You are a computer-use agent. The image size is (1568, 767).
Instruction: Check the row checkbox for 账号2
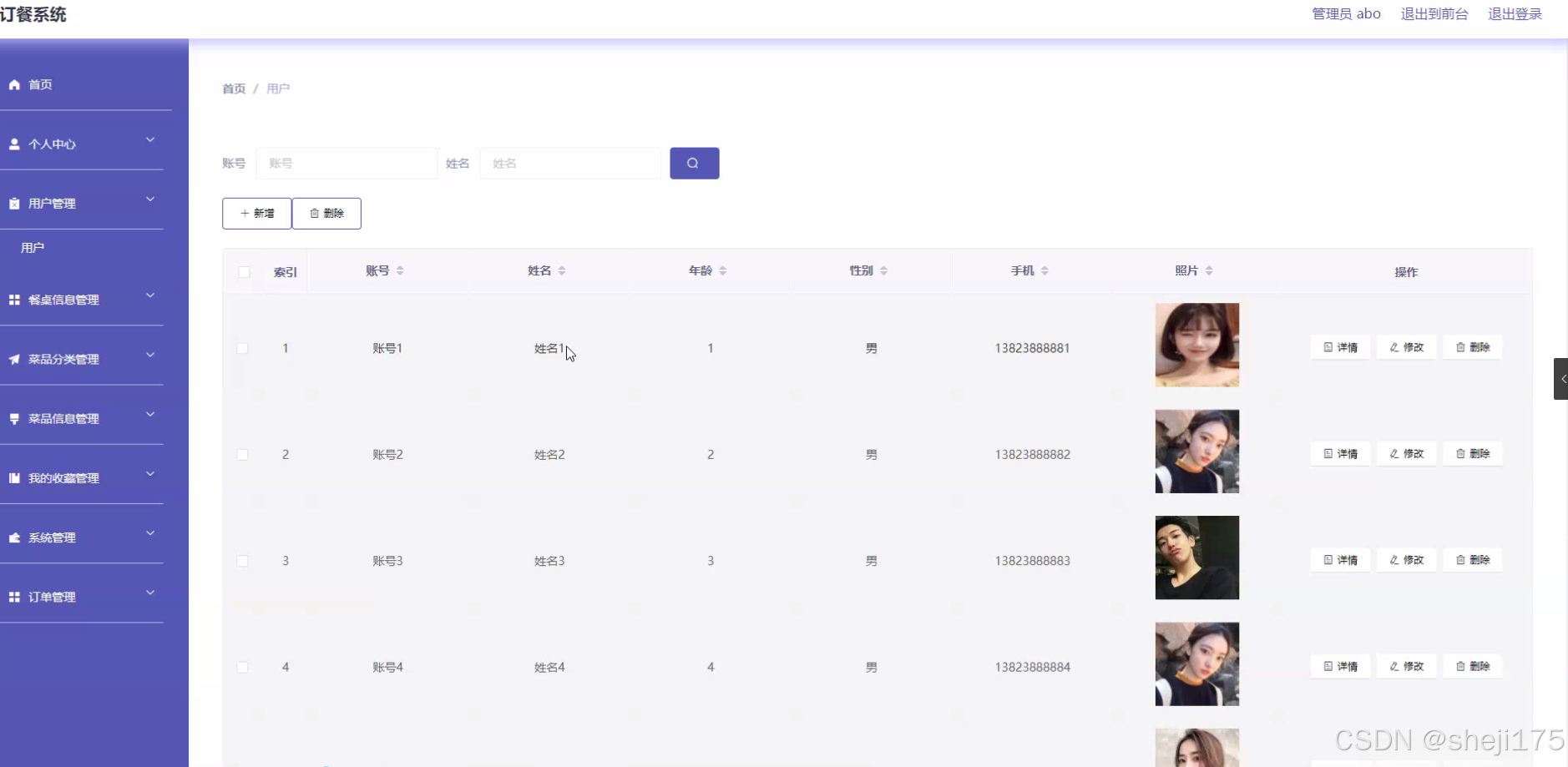[x=242, y=455]
